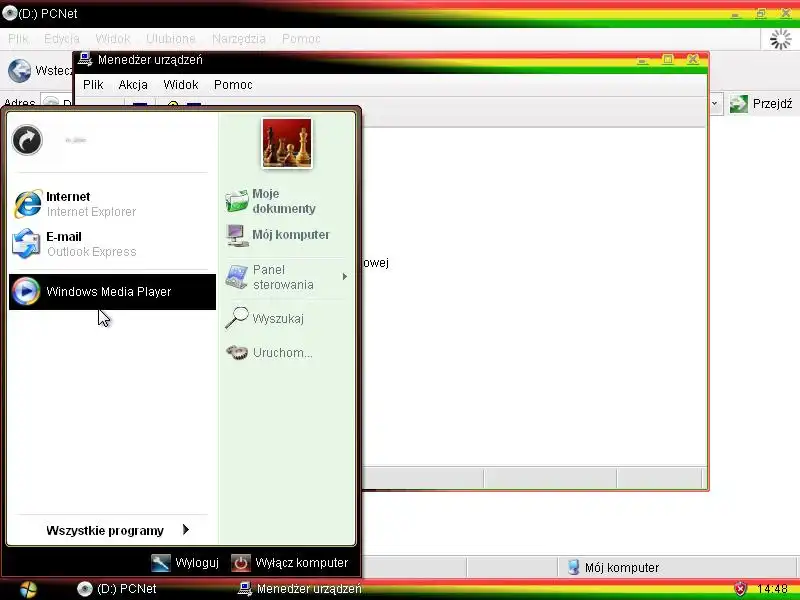Open Narzędzia menu in PCNet window

[x=239, y=39]
